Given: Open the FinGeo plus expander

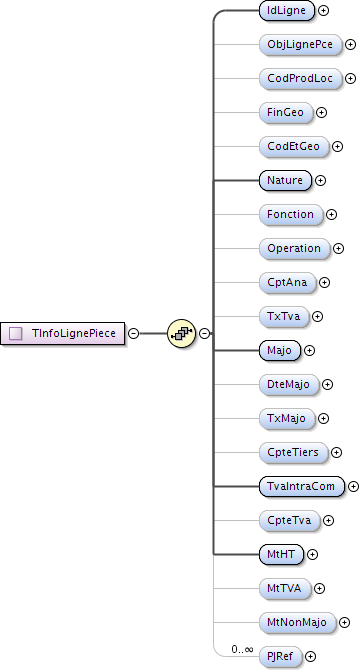Looking at the screenshot, I should (322, 112).
